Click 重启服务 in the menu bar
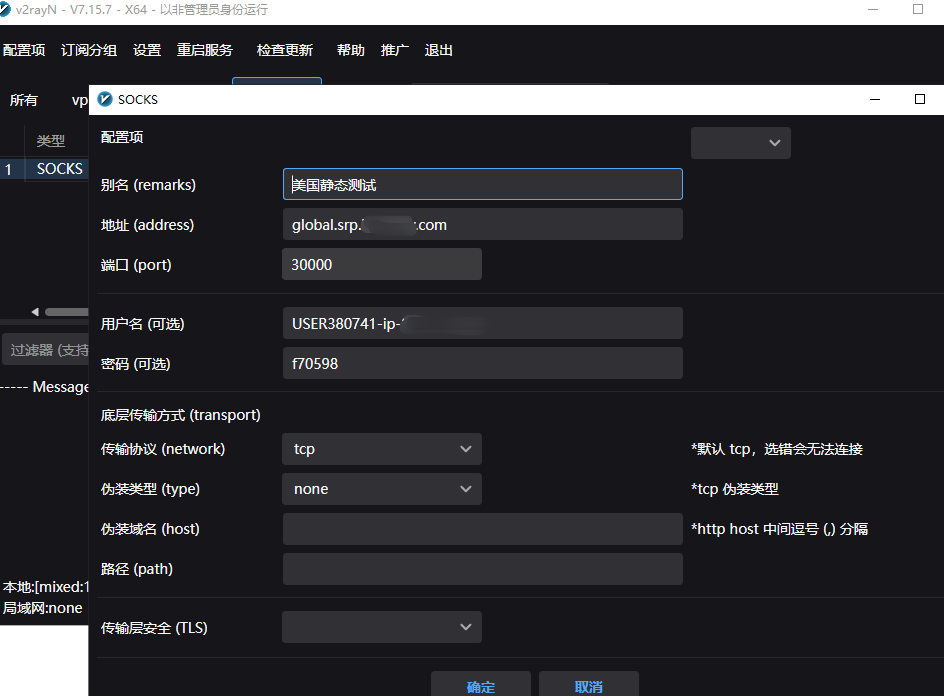This screenshot has width=944, height=696. click(205, 50)
